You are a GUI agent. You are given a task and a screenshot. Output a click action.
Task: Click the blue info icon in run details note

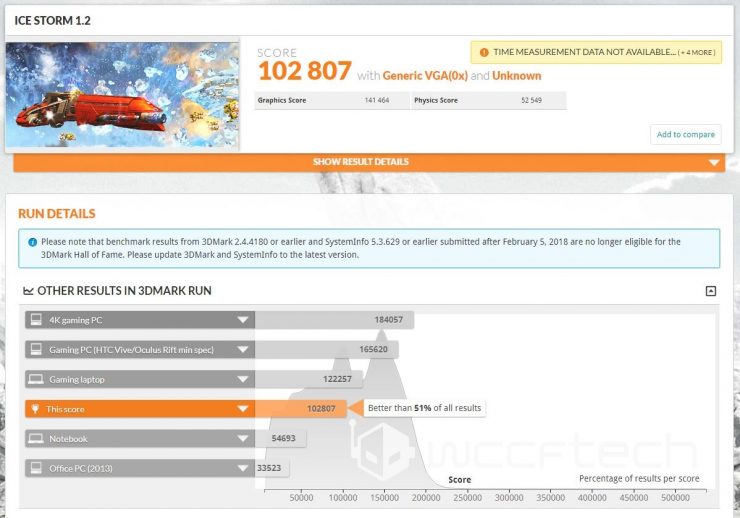tap(33, 242)
